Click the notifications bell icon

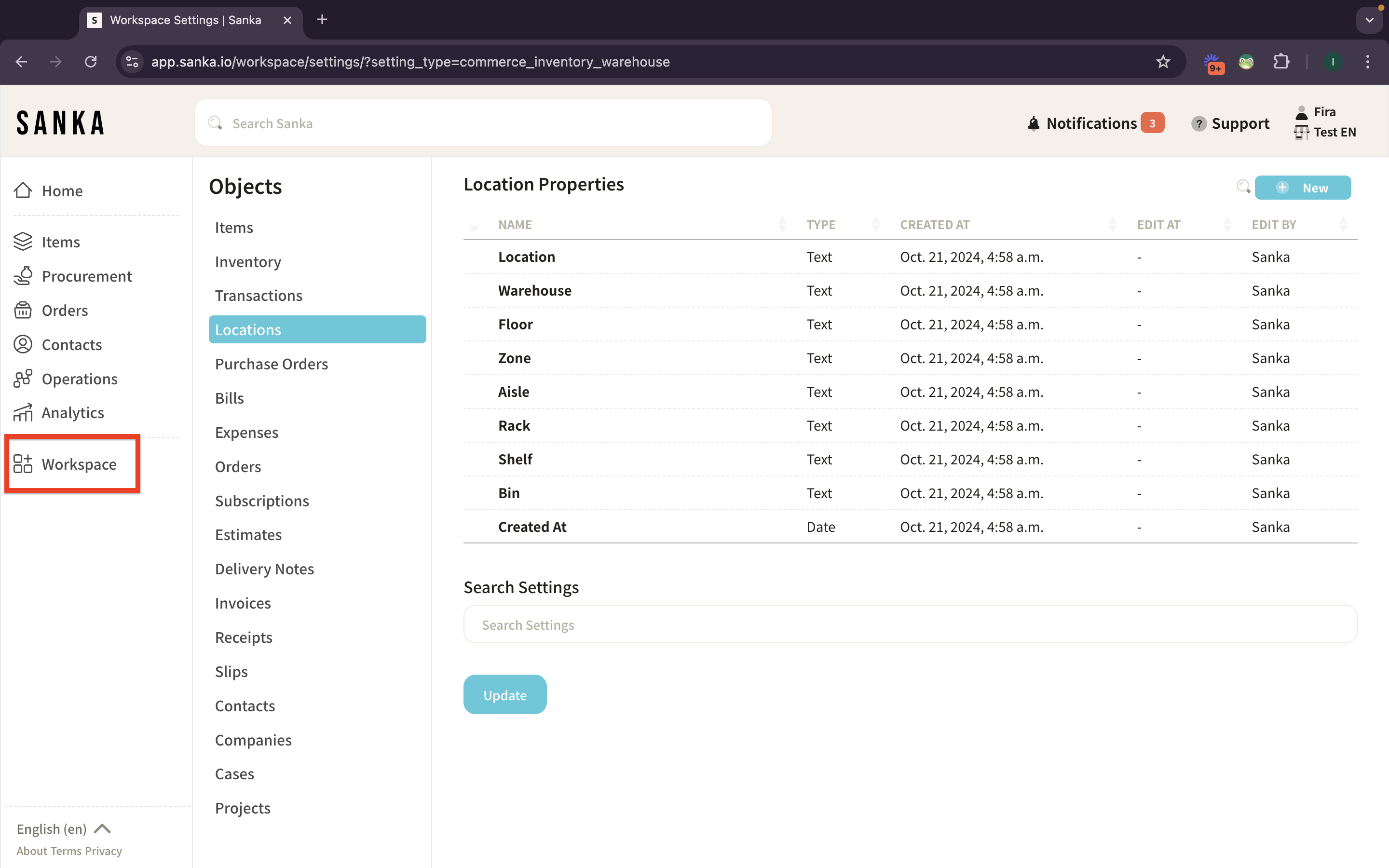pos(1033,123)
